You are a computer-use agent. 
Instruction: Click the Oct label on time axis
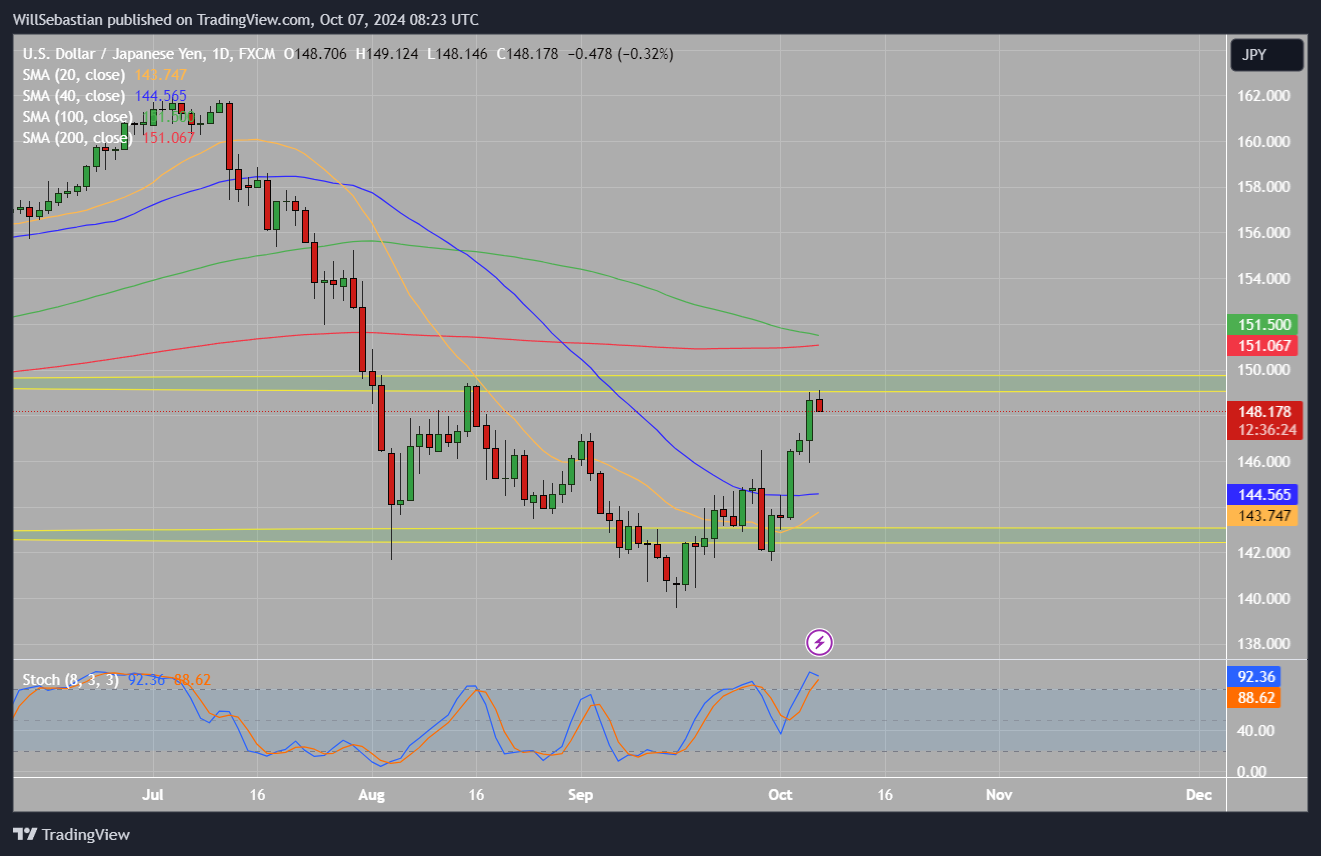(x=780, y=795)
